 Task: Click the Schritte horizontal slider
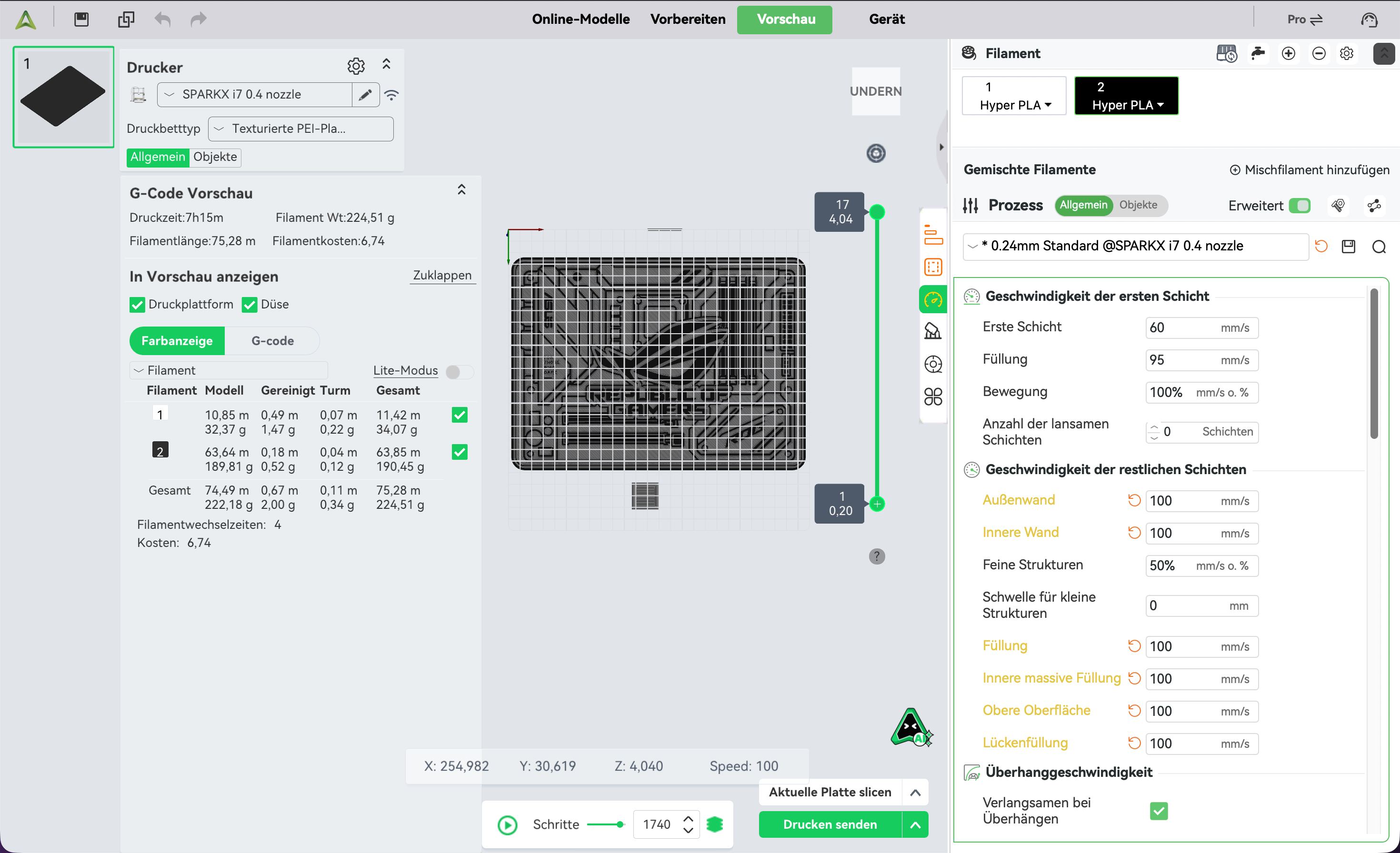[x=606, y=824]
